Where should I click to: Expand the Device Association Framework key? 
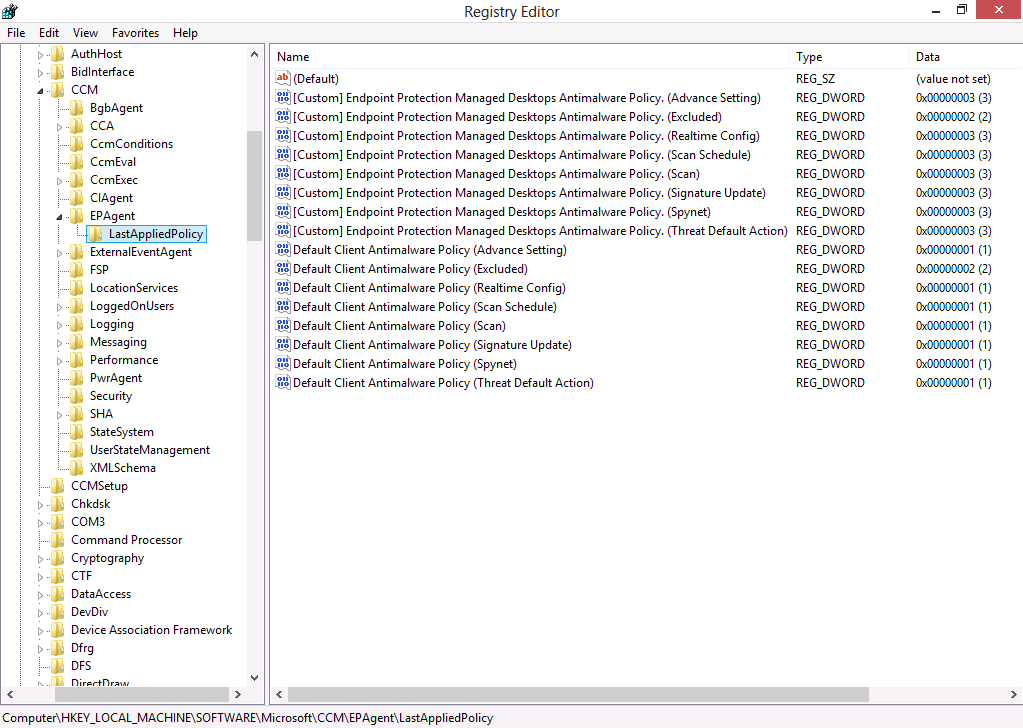(x=40, y=631)
